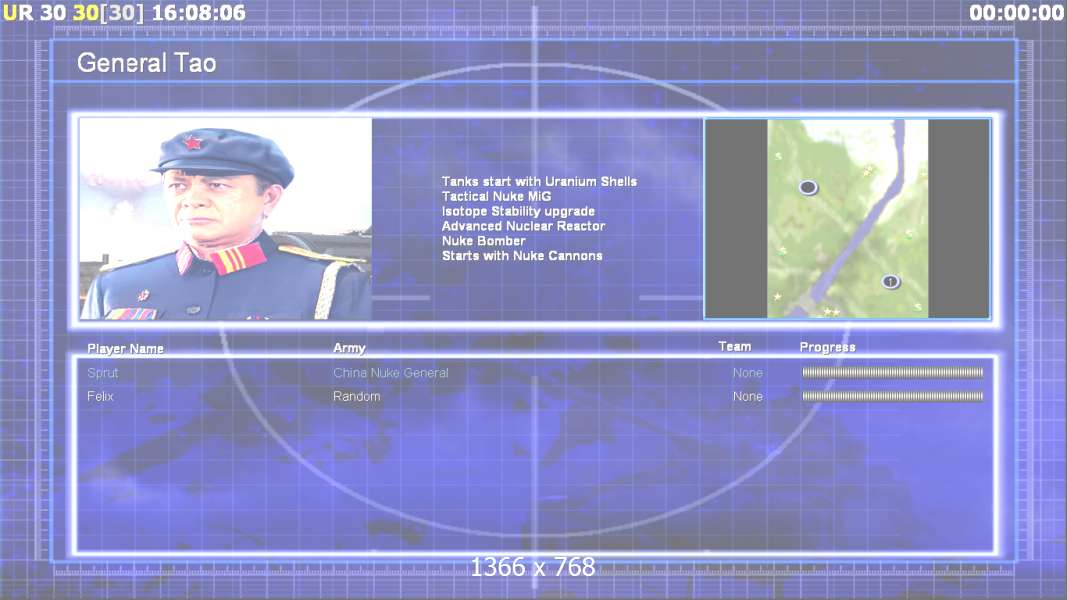1067x600 pixels.
Task: Click the General Tao title text
Action: (x=147, y=63)
